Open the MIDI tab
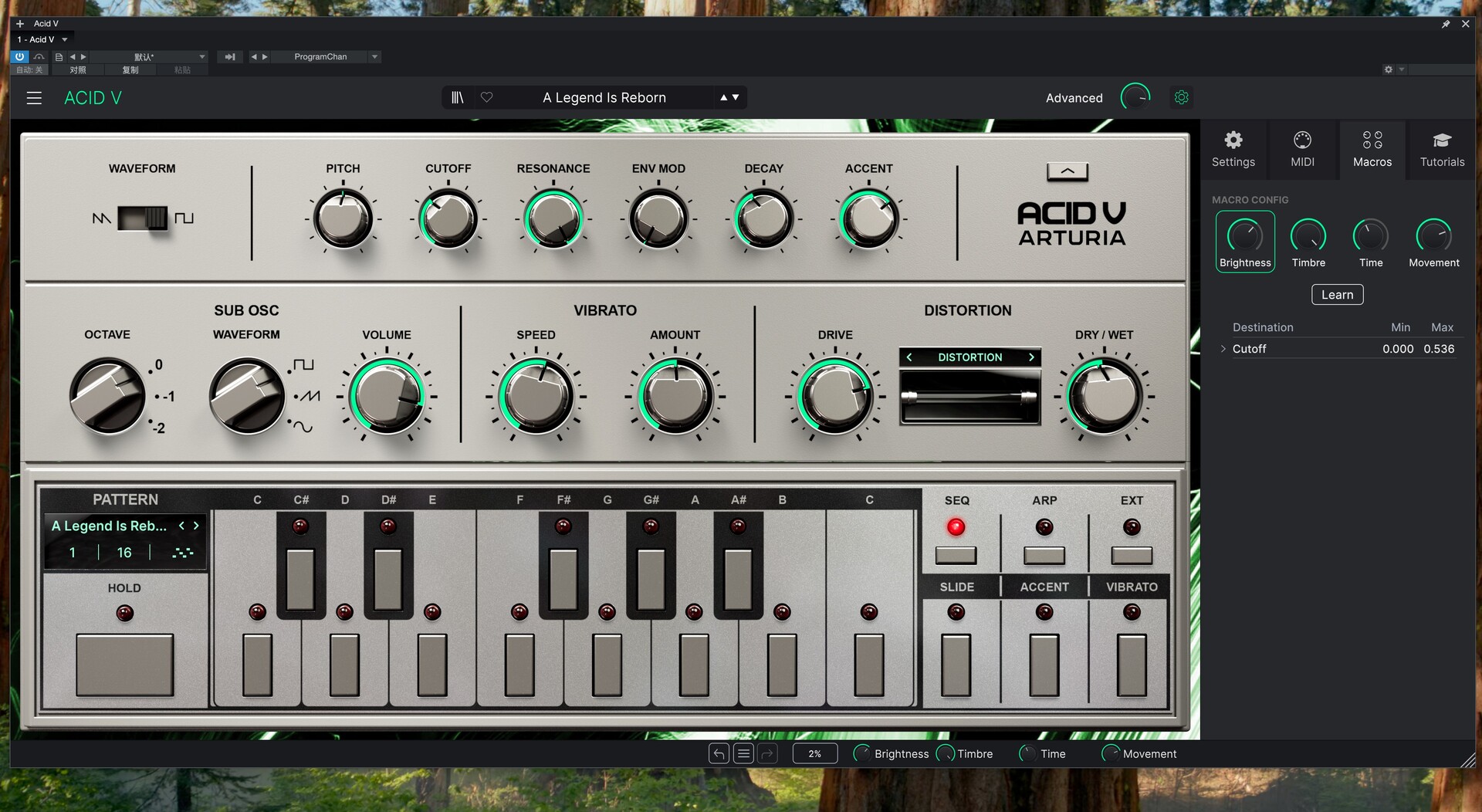This screenshot has width=1482, height=812. [x=1302, y=150]
